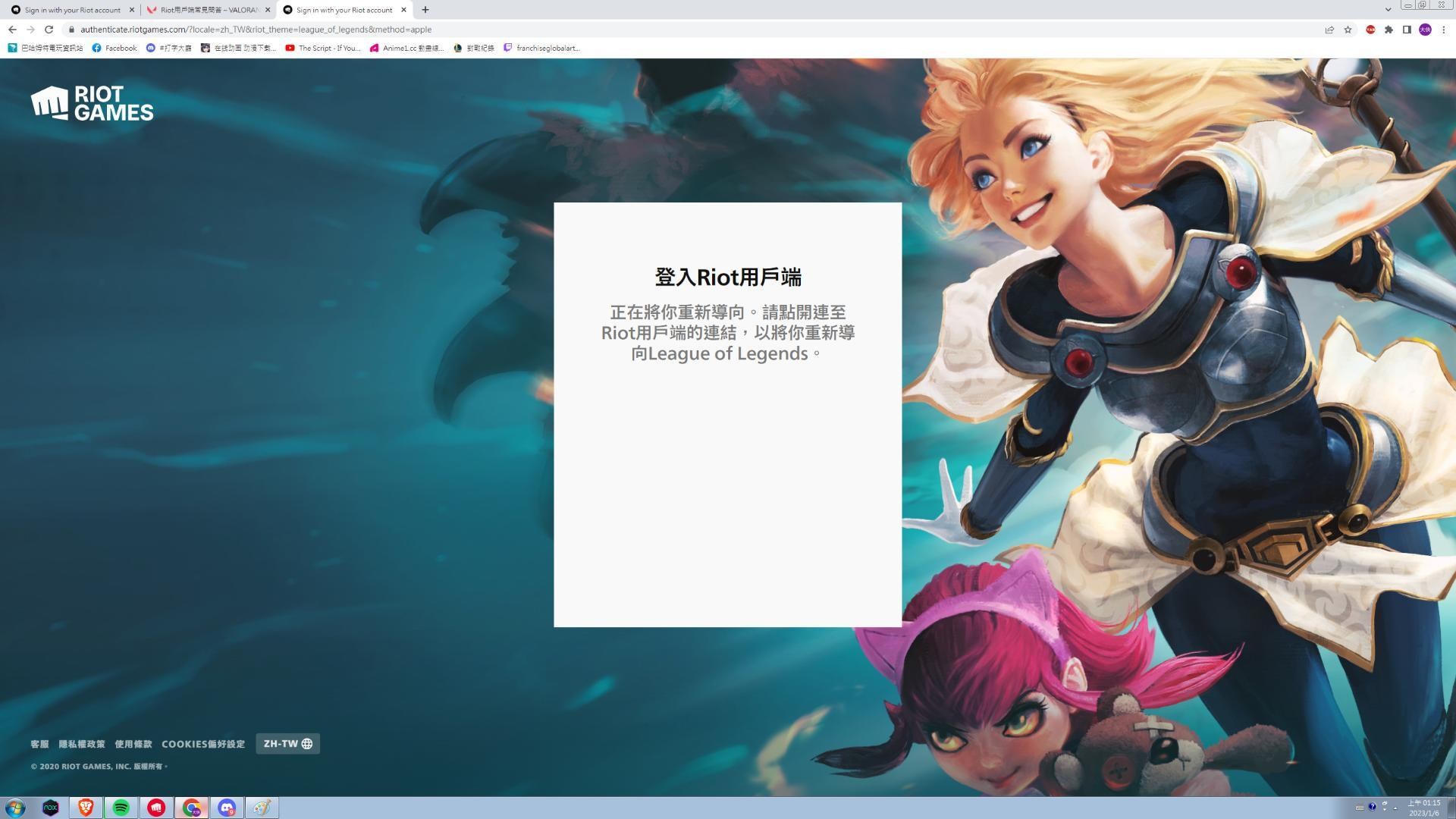Expand the browser tab overflow chevron
Screen dimensions: 1456x819
pos(1387,9)
